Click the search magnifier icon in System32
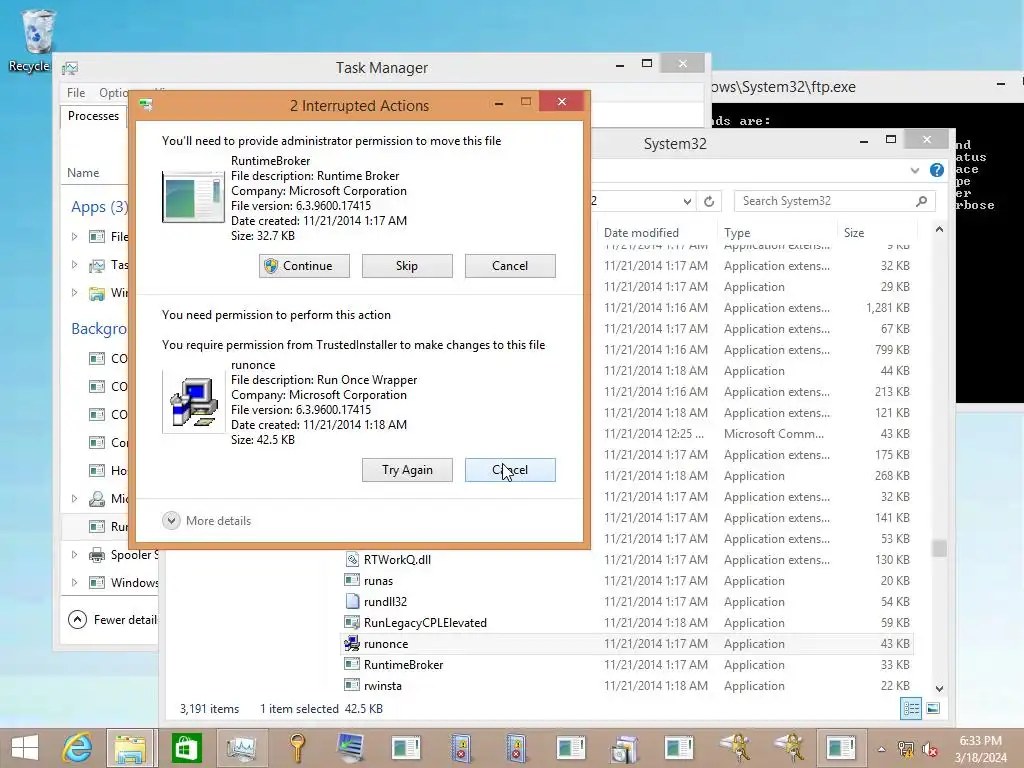Image resolution: width=1024 pixels, height=768 pixels. [921, 201]
